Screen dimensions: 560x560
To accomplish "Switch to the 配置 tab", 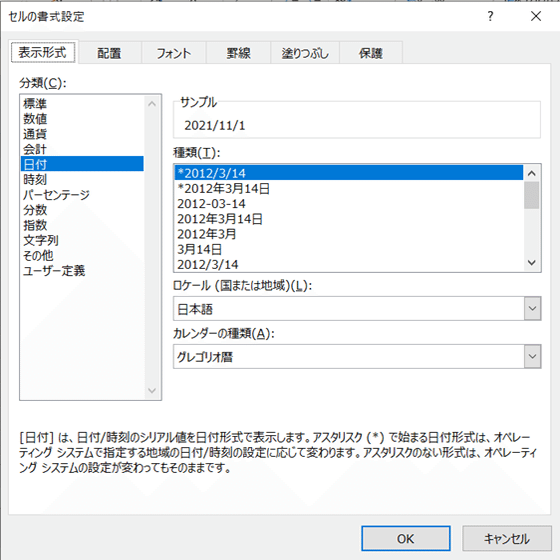I will pos(109,53).
